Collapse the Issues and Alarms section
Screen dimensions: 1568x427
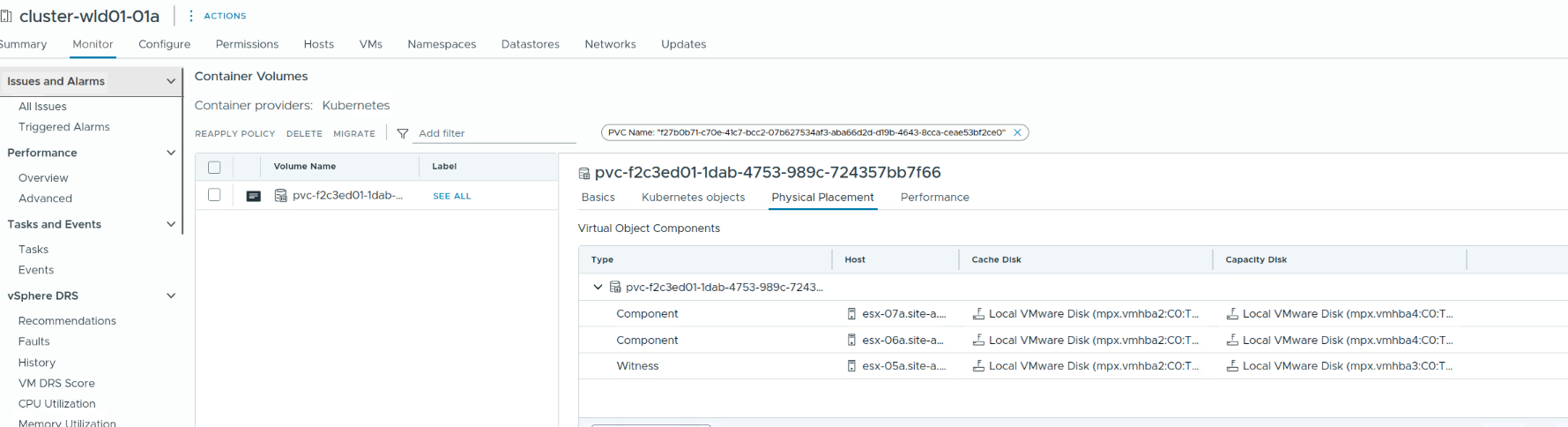171,81
